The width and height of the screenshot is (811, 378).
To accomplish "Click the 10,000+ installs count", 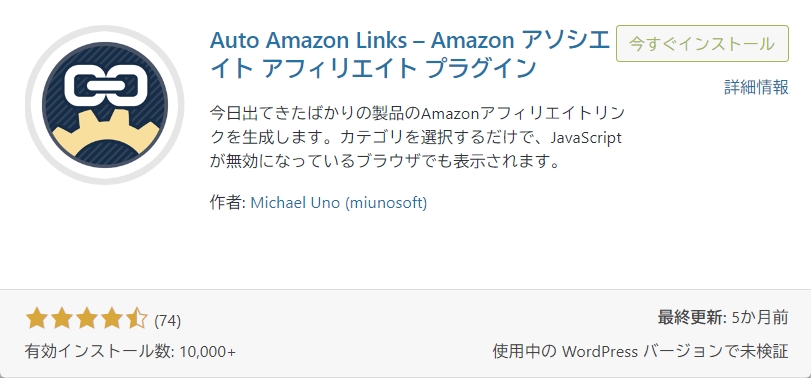I will coord(207,352).
